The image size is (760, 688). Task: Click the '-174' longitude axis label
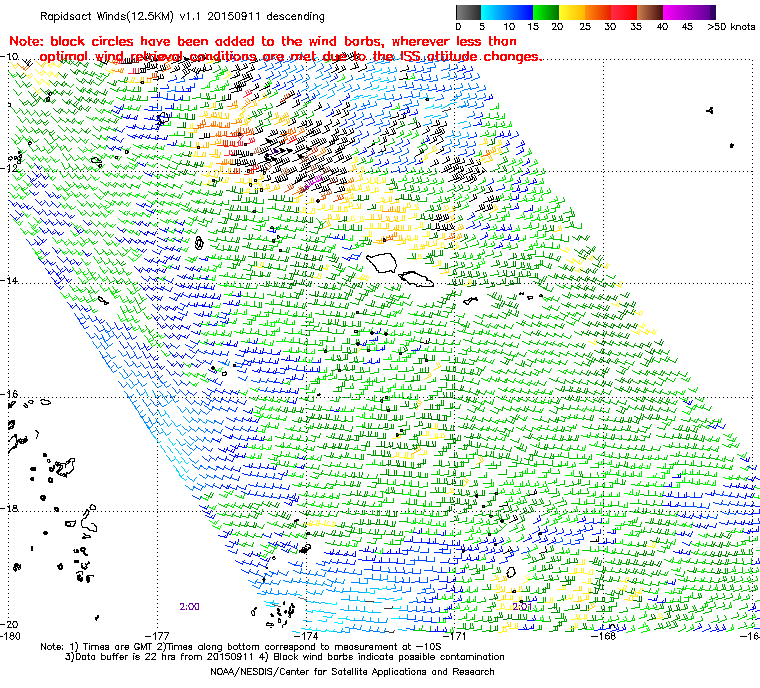(x=306, y=636)
